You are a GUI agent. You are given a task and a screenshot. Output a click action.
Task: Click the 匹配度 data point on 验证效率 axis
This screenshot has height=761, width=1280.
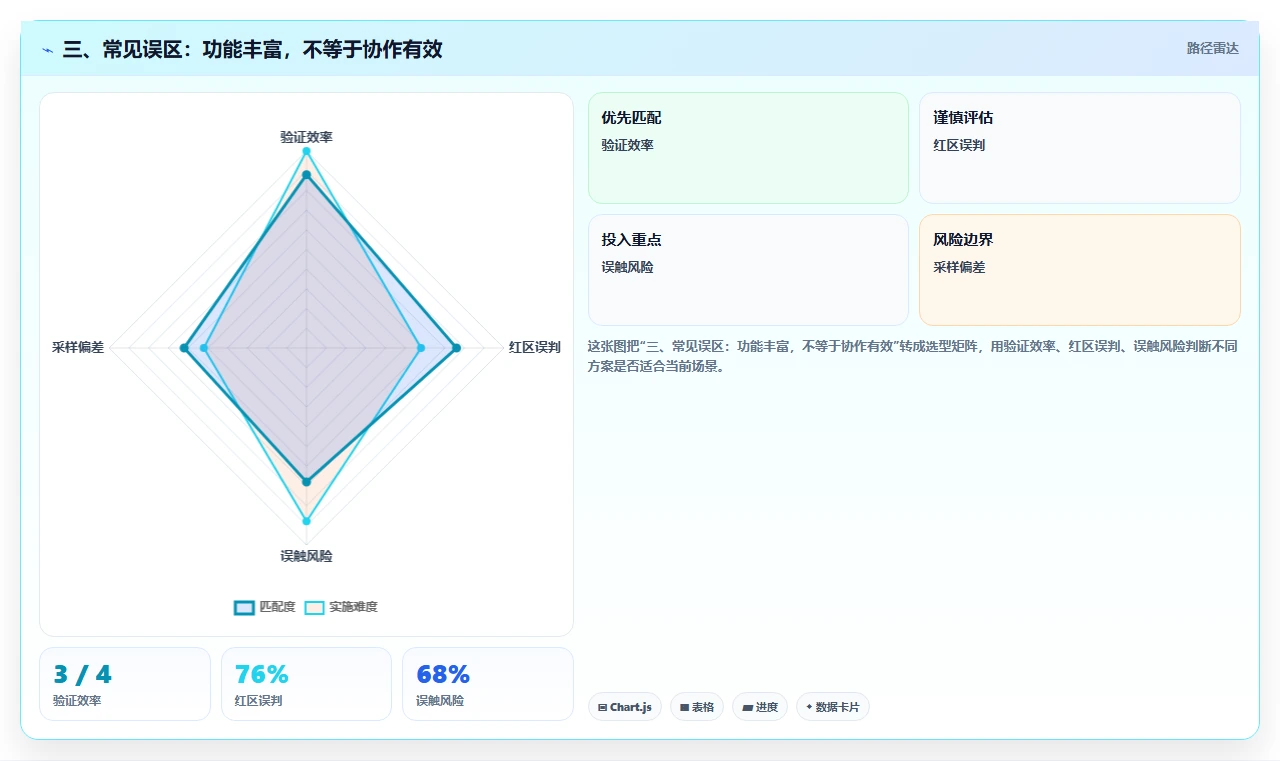tap(306, 175)
